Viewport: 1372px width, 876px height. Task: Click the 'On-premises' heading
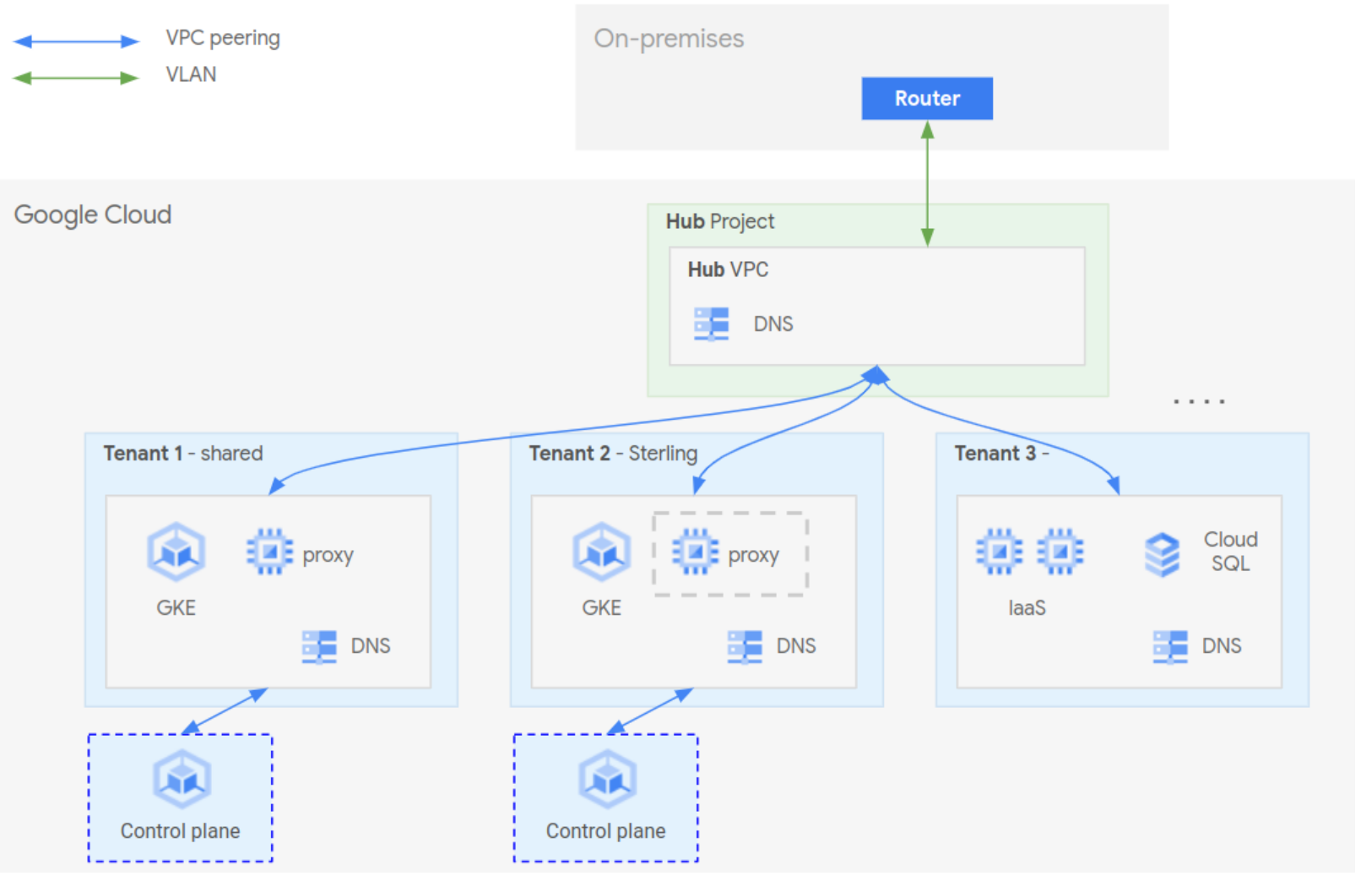tap(669, 39)
